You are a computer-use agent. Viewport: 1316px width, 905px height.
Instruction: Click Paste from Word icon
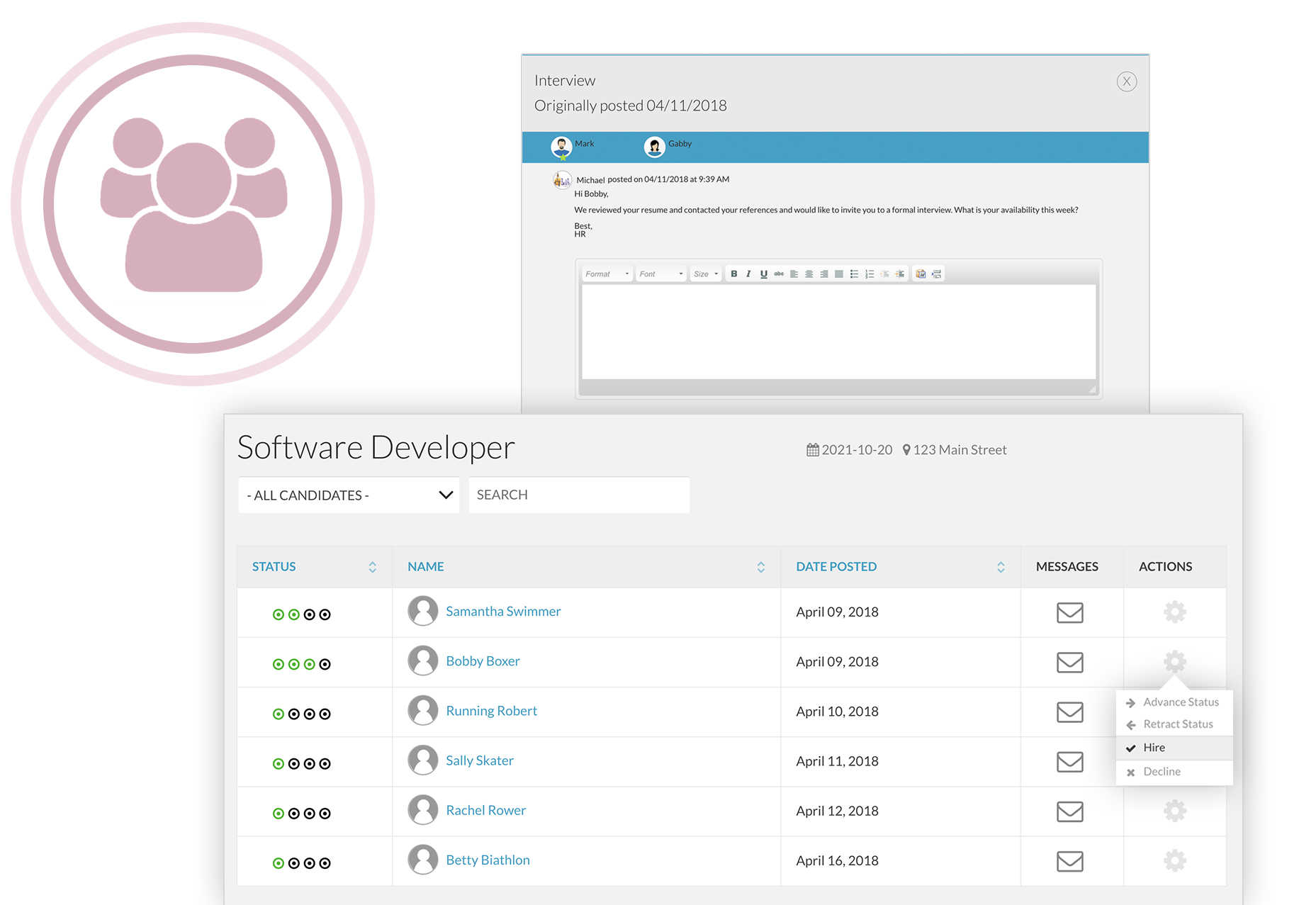pos(921,274)
